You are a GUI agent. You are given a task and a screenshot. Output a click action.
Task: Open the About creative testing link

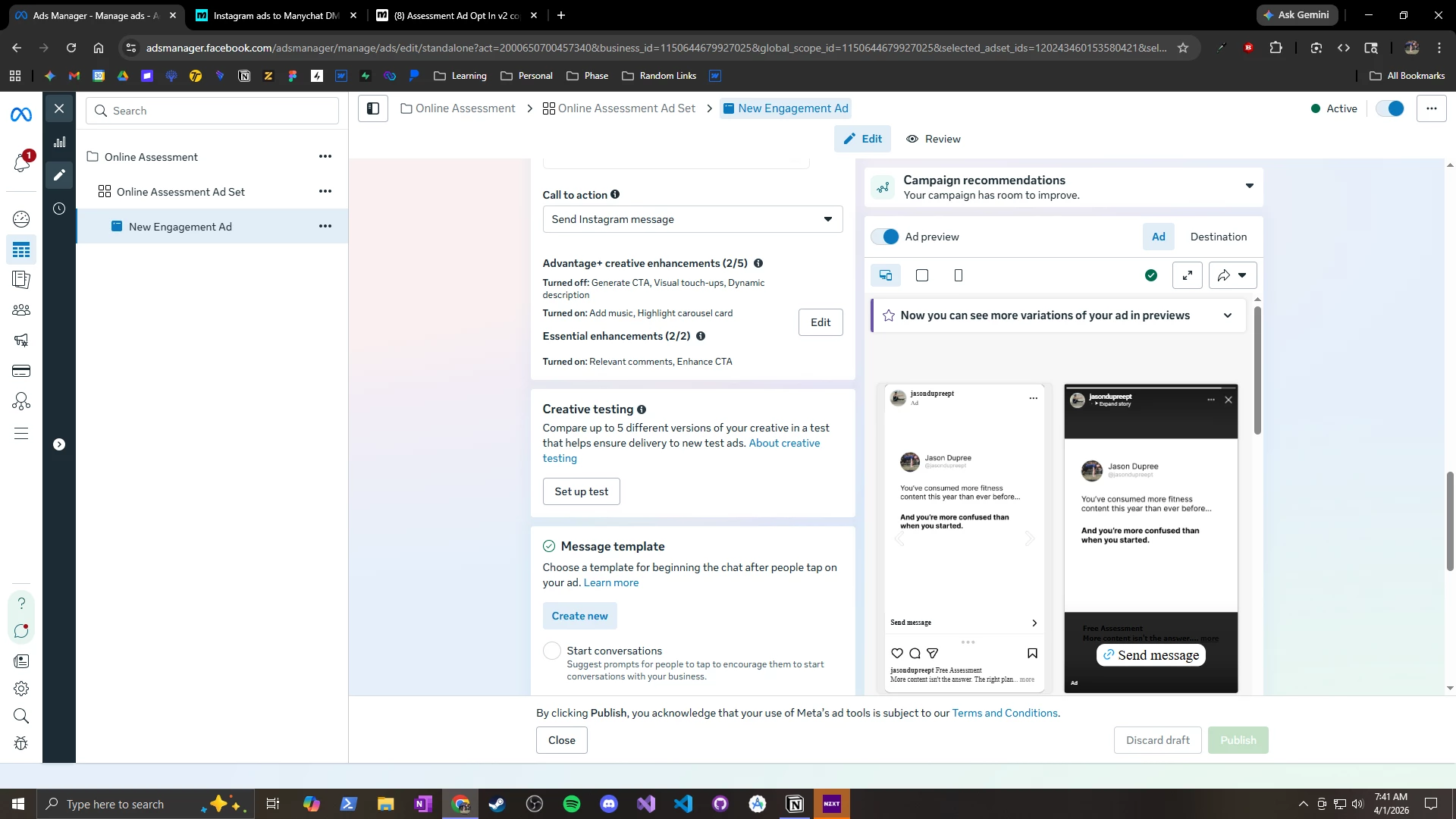[784, 443]
